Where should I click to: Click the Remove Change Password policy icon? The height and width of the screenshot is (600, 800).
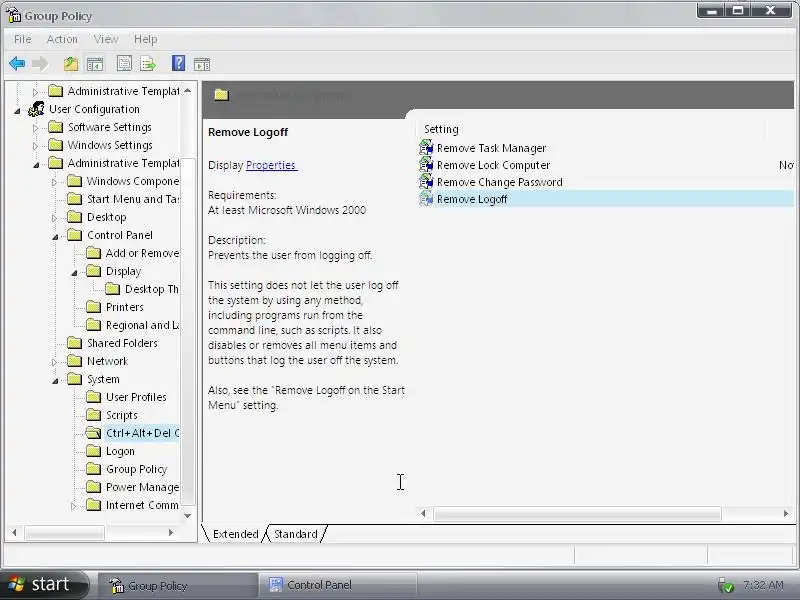[426, 182]
